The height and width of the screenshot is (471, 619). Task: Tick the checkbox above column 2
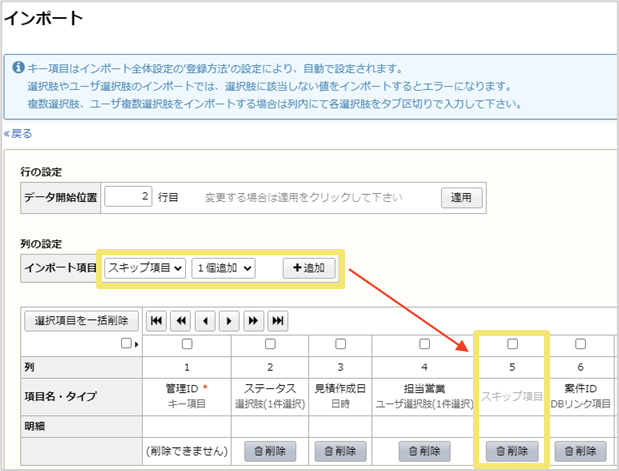270,344
